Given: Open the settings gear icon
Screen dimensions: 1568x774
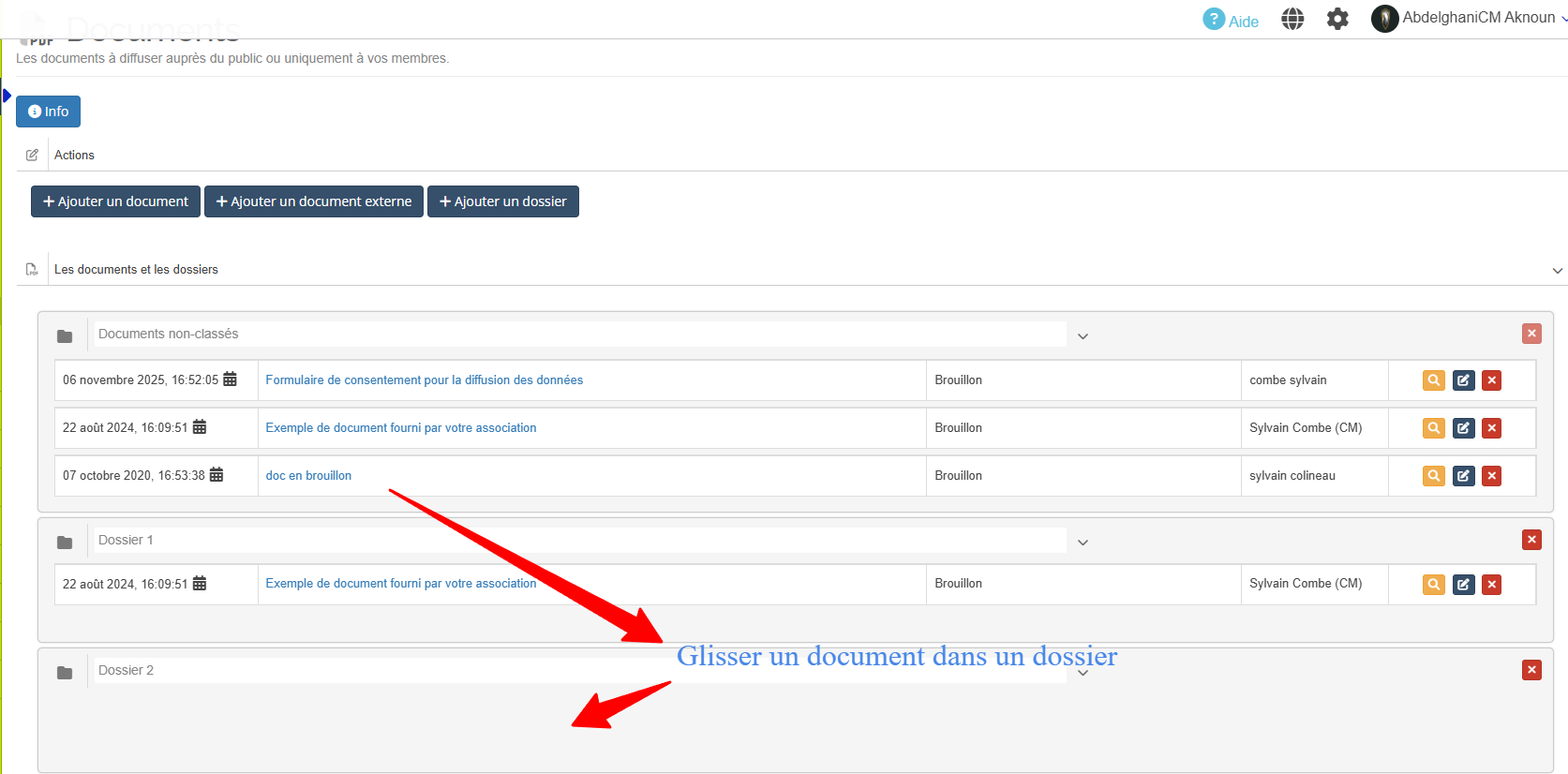Looking at the screenshot, I should click(1337, 19).
